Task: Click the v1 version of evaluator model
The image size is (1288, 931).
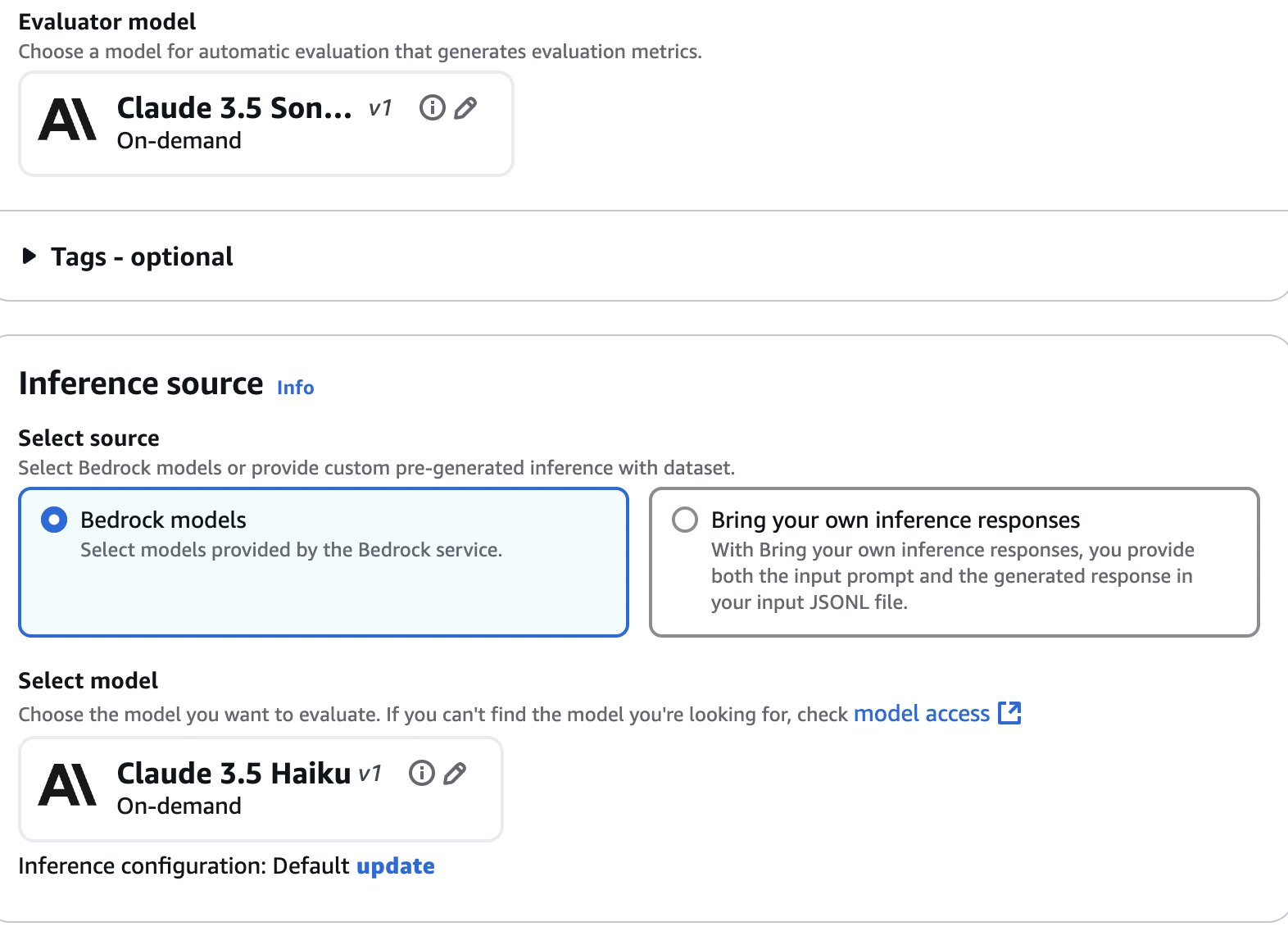Action: pyautogui.click(x=380, y=108)
